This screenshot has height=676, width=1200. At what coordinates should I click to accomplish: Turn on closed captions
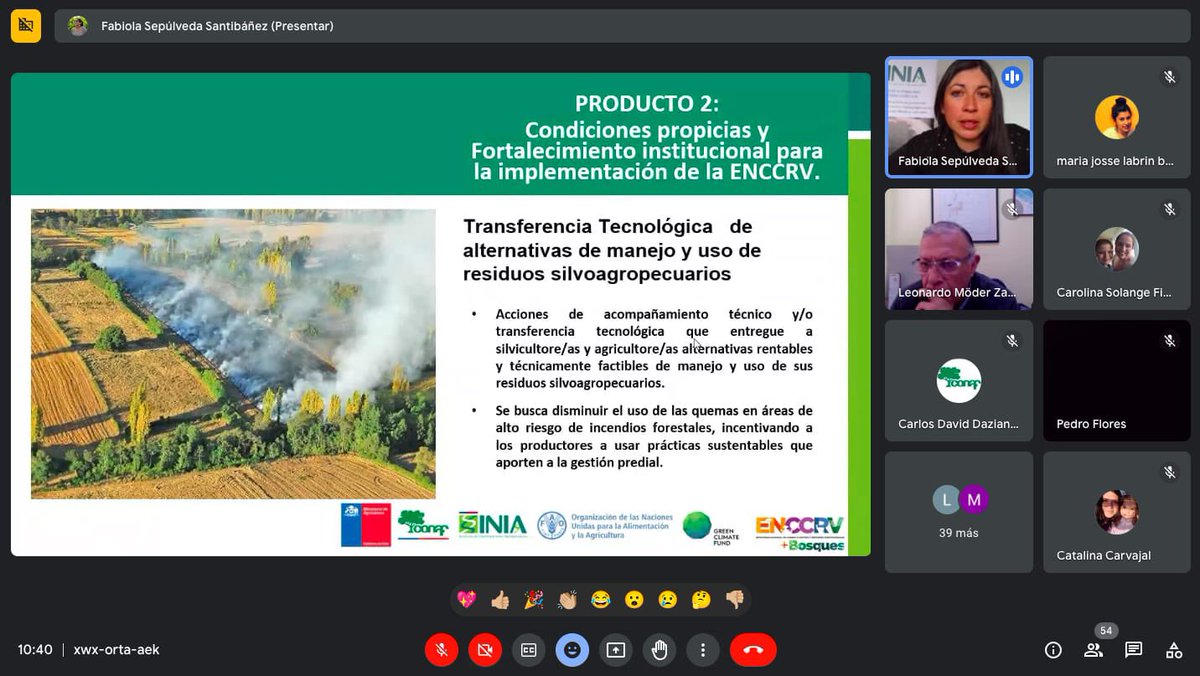528,650
